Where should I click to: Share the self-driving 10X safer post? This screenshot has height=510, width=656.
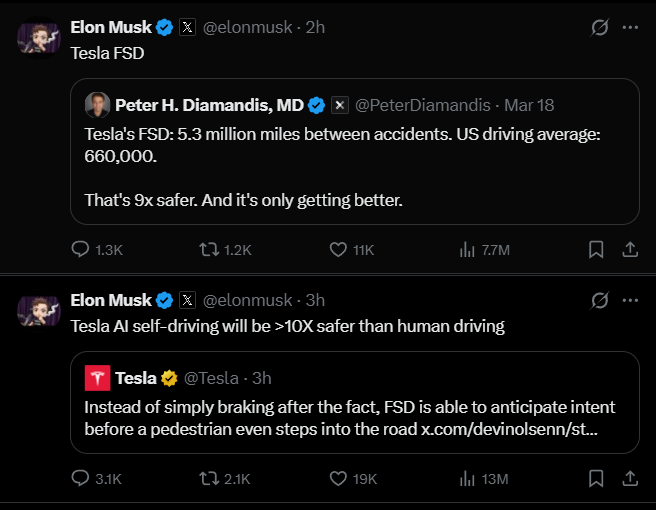pyautogui.click(x=630, y=479)
